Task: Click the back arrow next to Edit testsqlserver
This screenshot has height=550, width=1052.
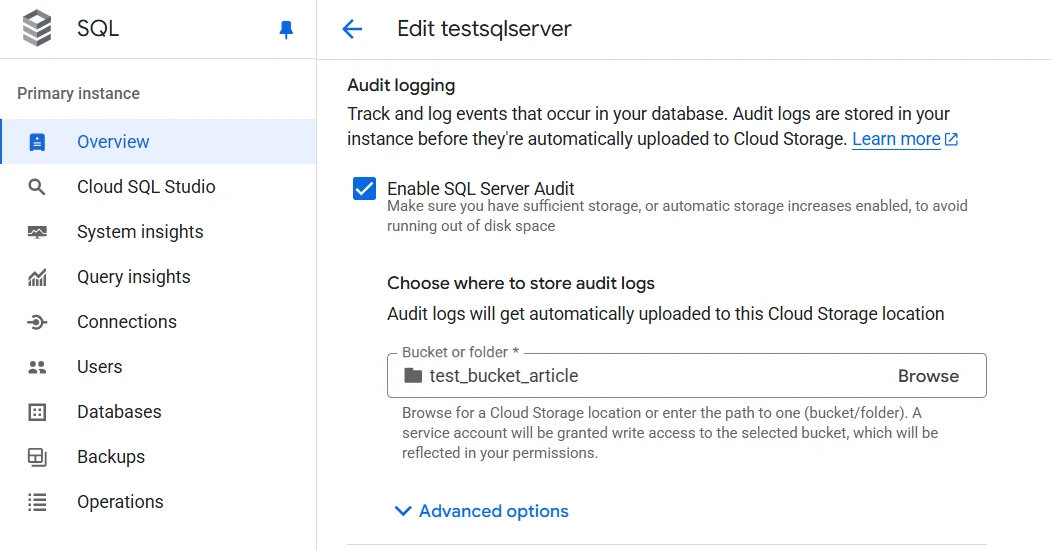Action: tap(352, 29)
